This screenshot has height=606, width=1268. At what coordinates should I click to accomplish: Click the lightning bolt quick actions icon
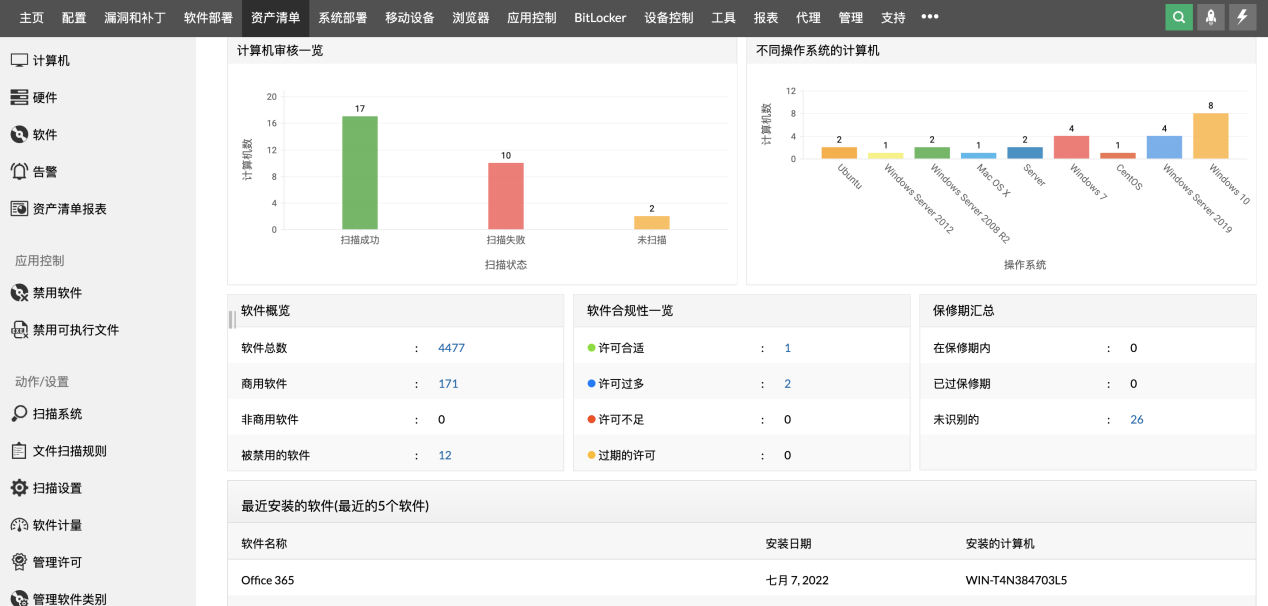(x=1243, y=17)
